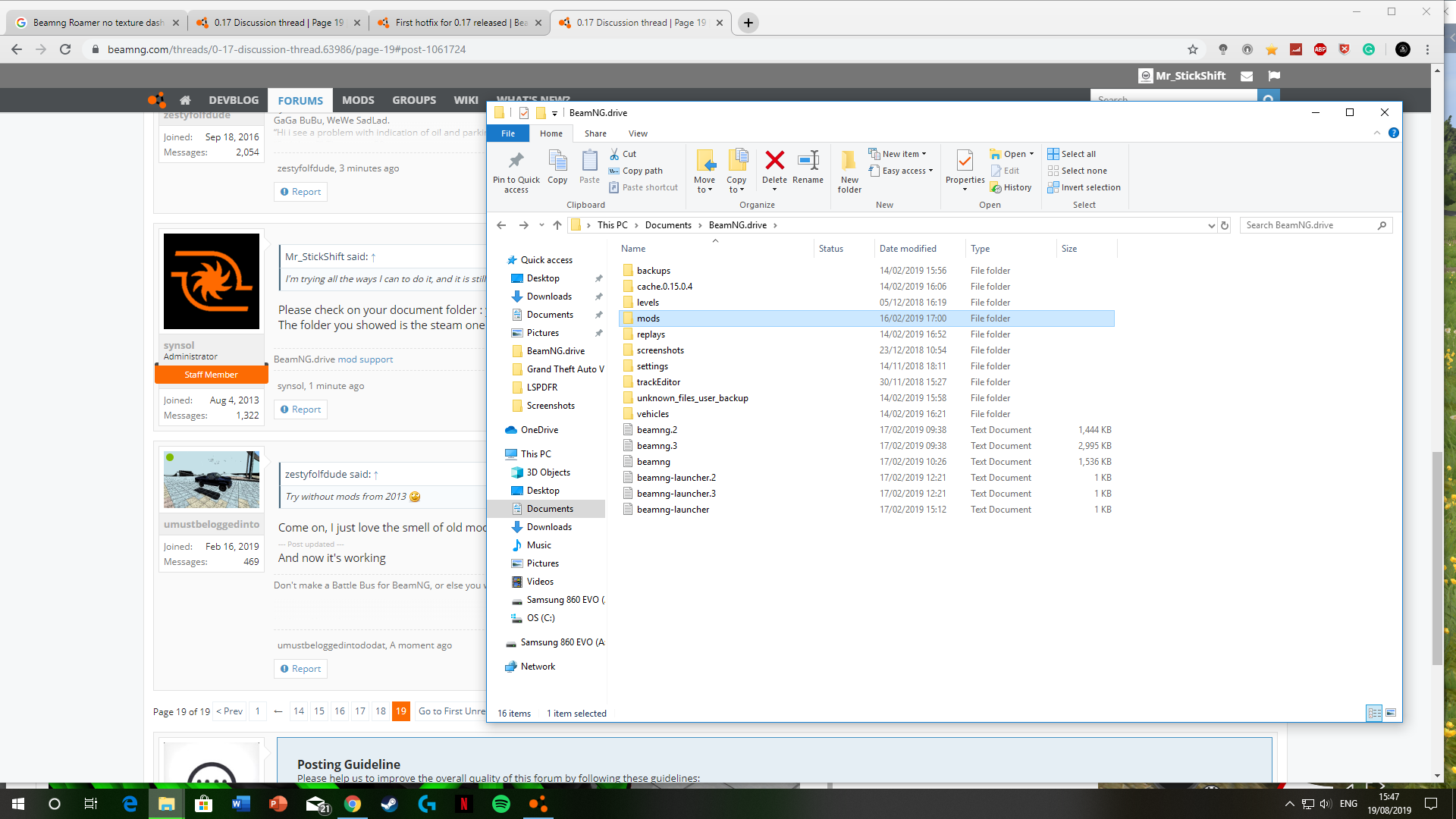Go to forum page 18
1456x819 pixels.
[x=381, y=711]
